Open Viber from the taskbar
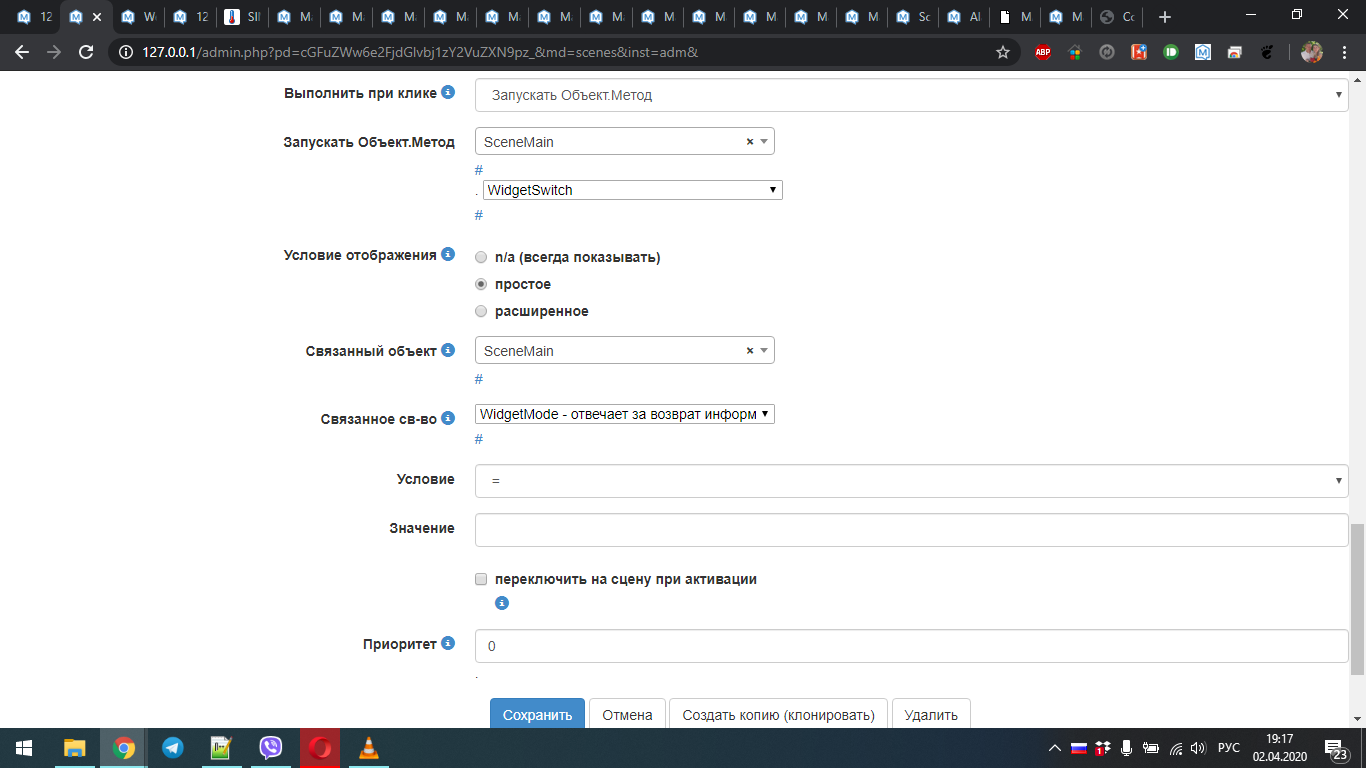Viewport: 1366px width, 768px height. 271,747
